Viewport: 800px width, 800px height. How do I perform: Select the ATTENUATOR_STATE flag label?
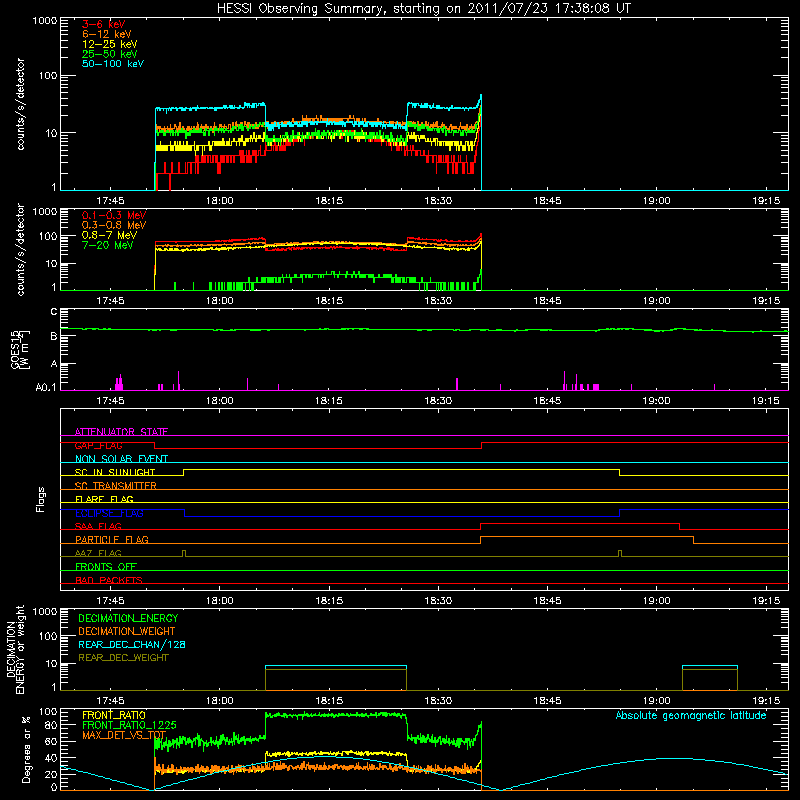(x=121, y=432)
